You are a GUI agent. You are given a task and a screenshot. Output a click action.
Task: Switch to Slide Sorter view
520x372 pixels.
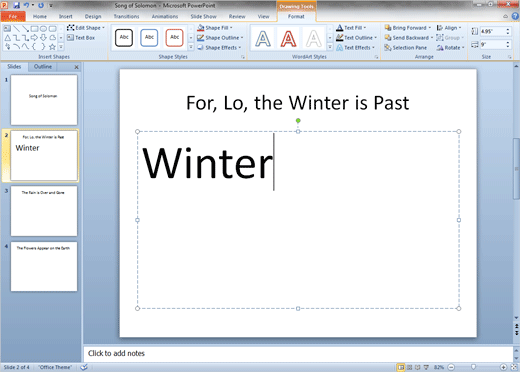pyautogui.click(x=409, y=367)
